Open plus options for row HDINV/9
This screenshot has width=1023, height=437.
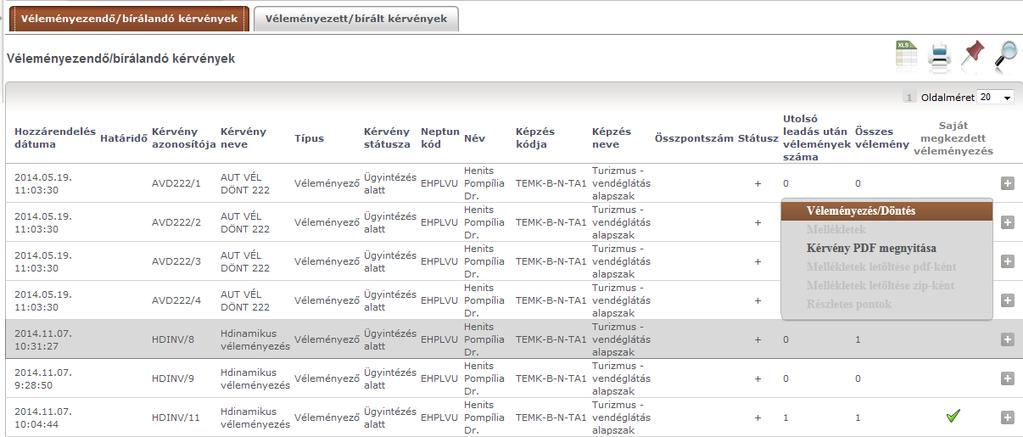[x=1007, y=378]
